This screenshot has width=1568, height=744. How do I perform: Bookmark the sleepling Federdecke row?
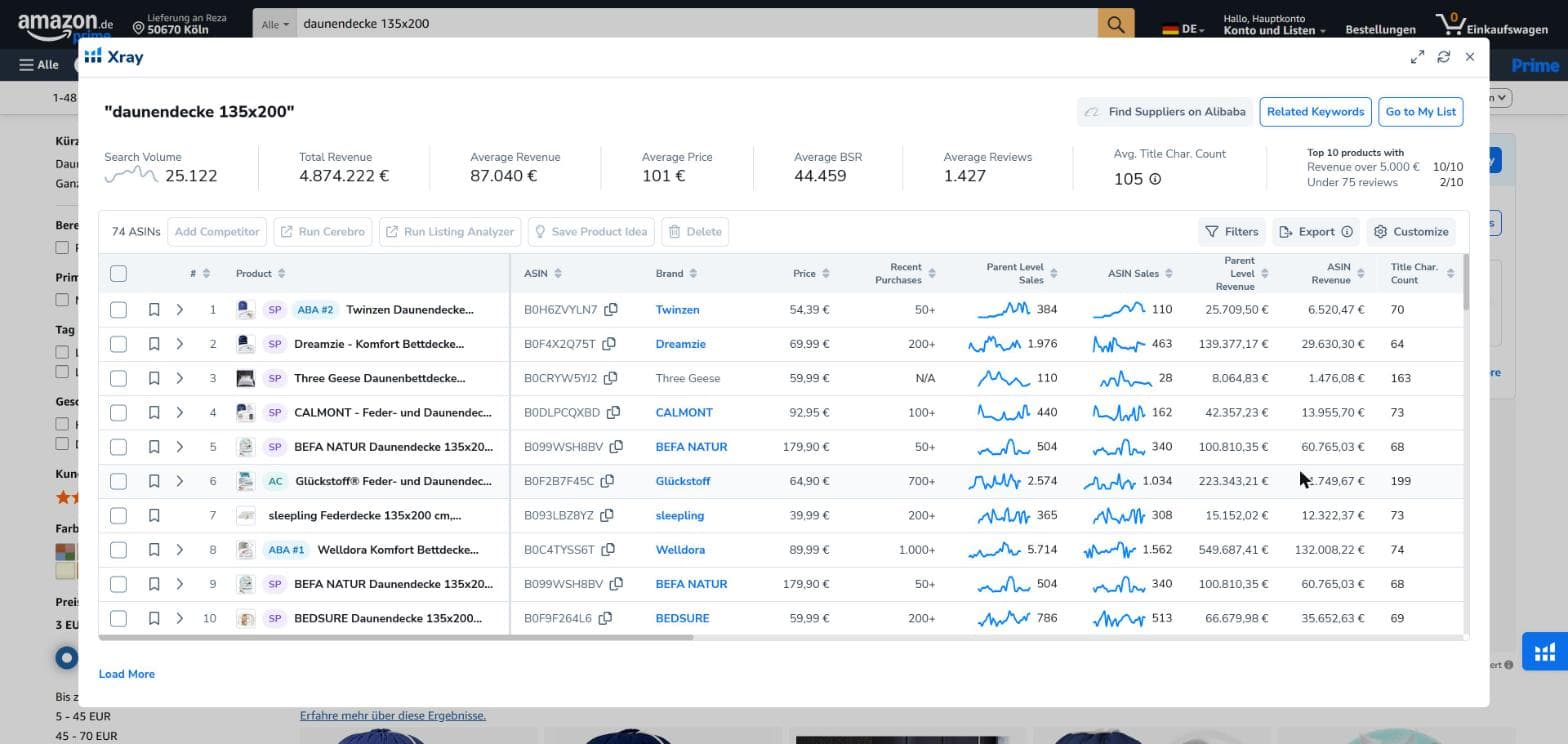pyautogui.click(x=154, y=516)
